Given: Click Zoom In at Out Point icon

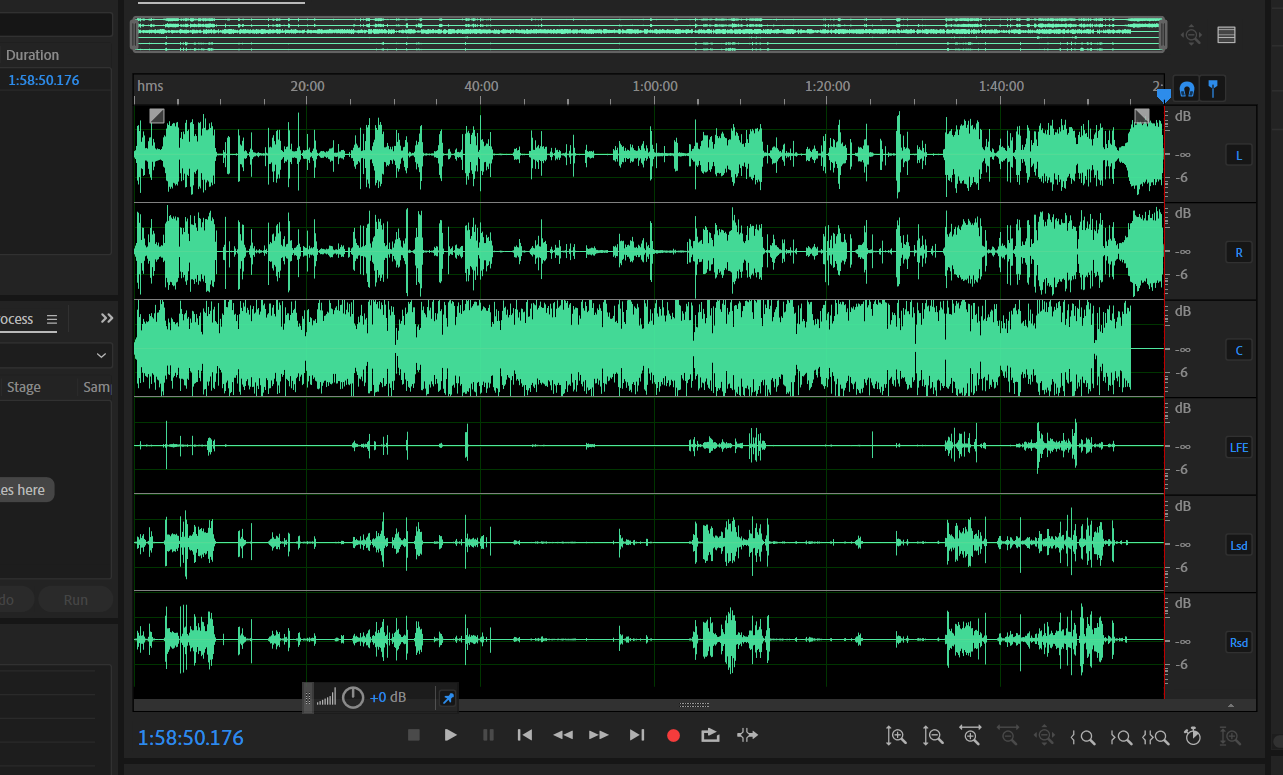Looking at the screenshot, I should pos(1119,737).
